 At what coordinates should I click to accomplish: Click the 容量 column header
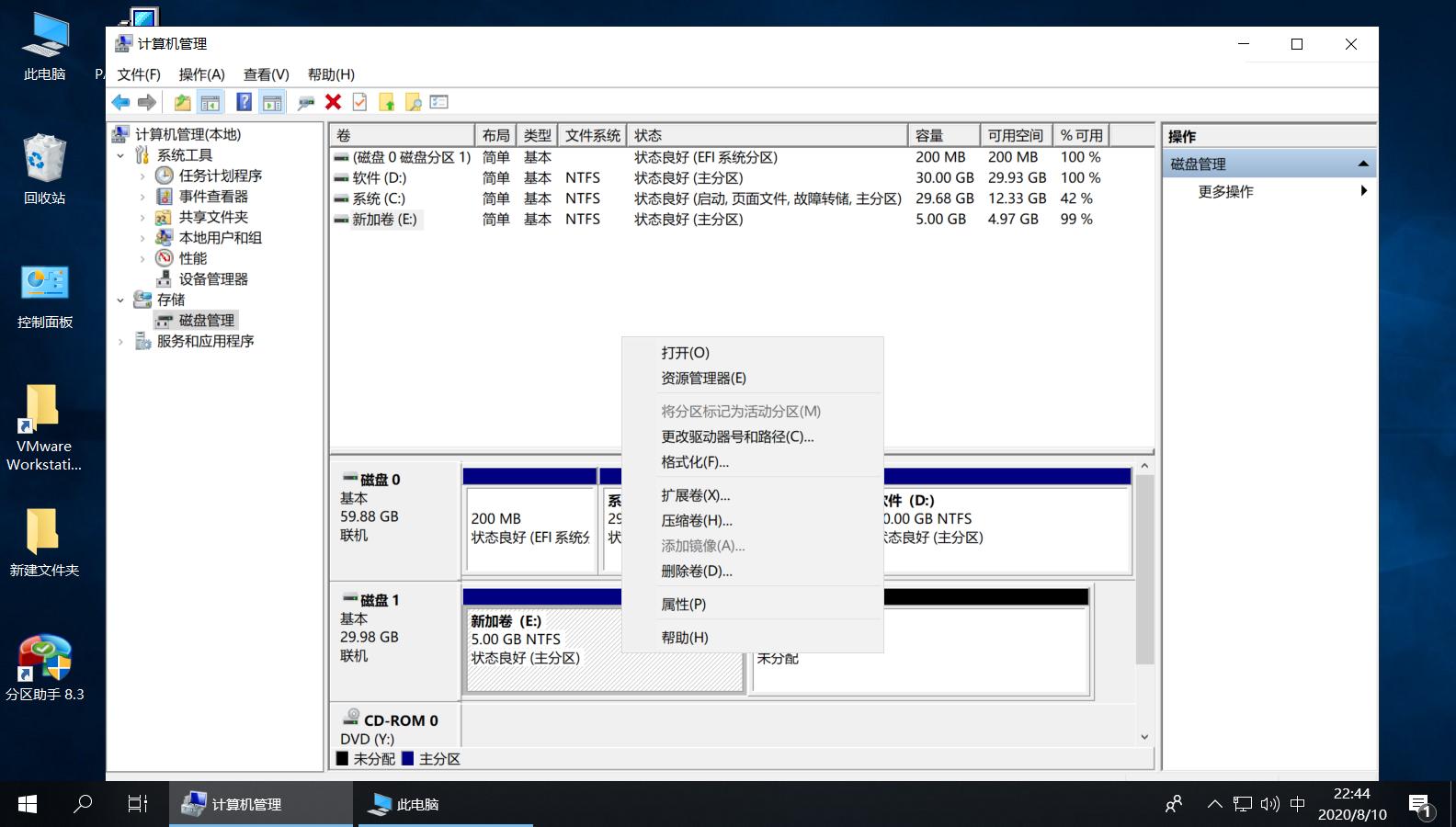click(943, 135)
